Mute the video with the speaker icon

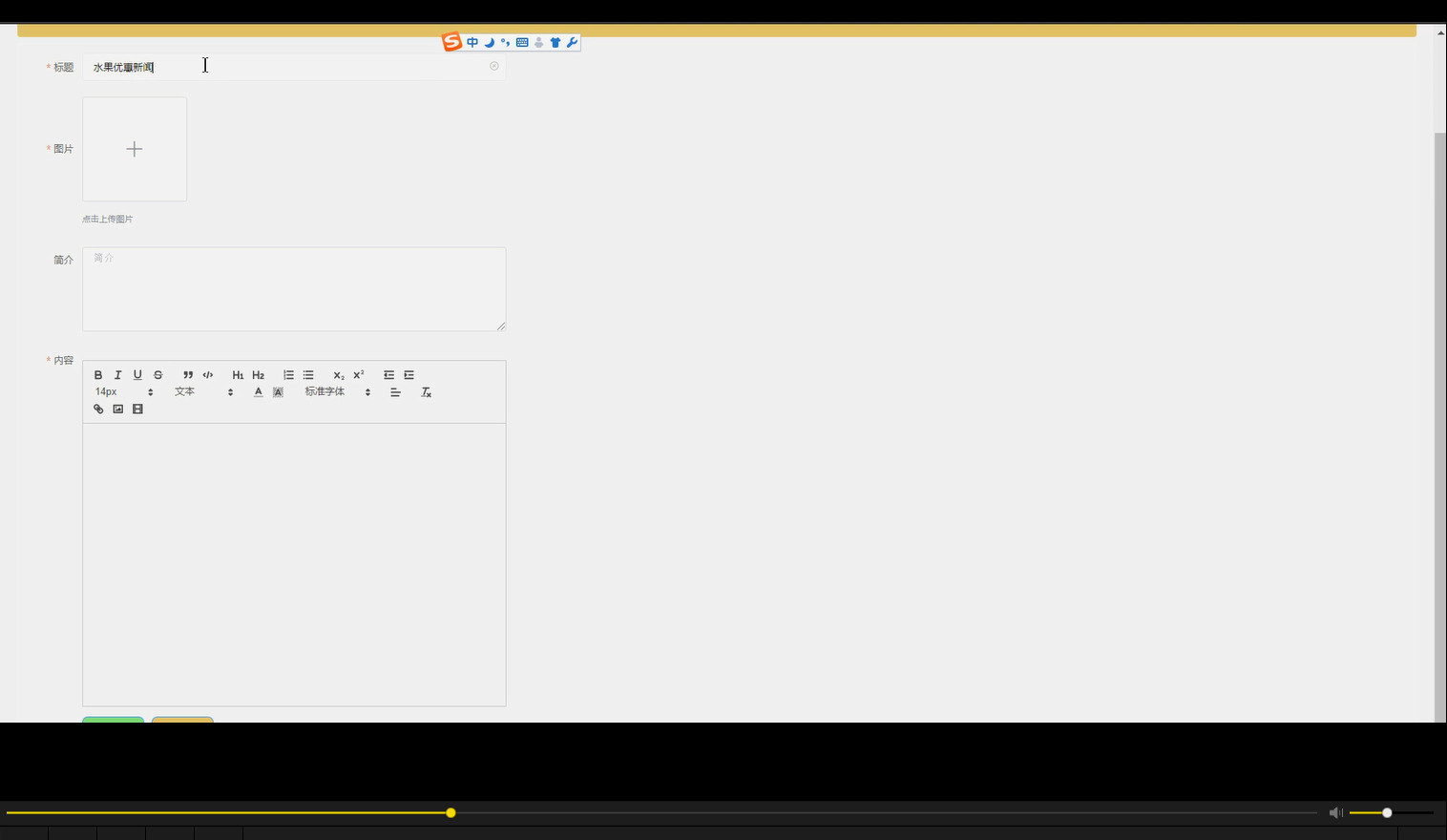(x=1336, y=813)
